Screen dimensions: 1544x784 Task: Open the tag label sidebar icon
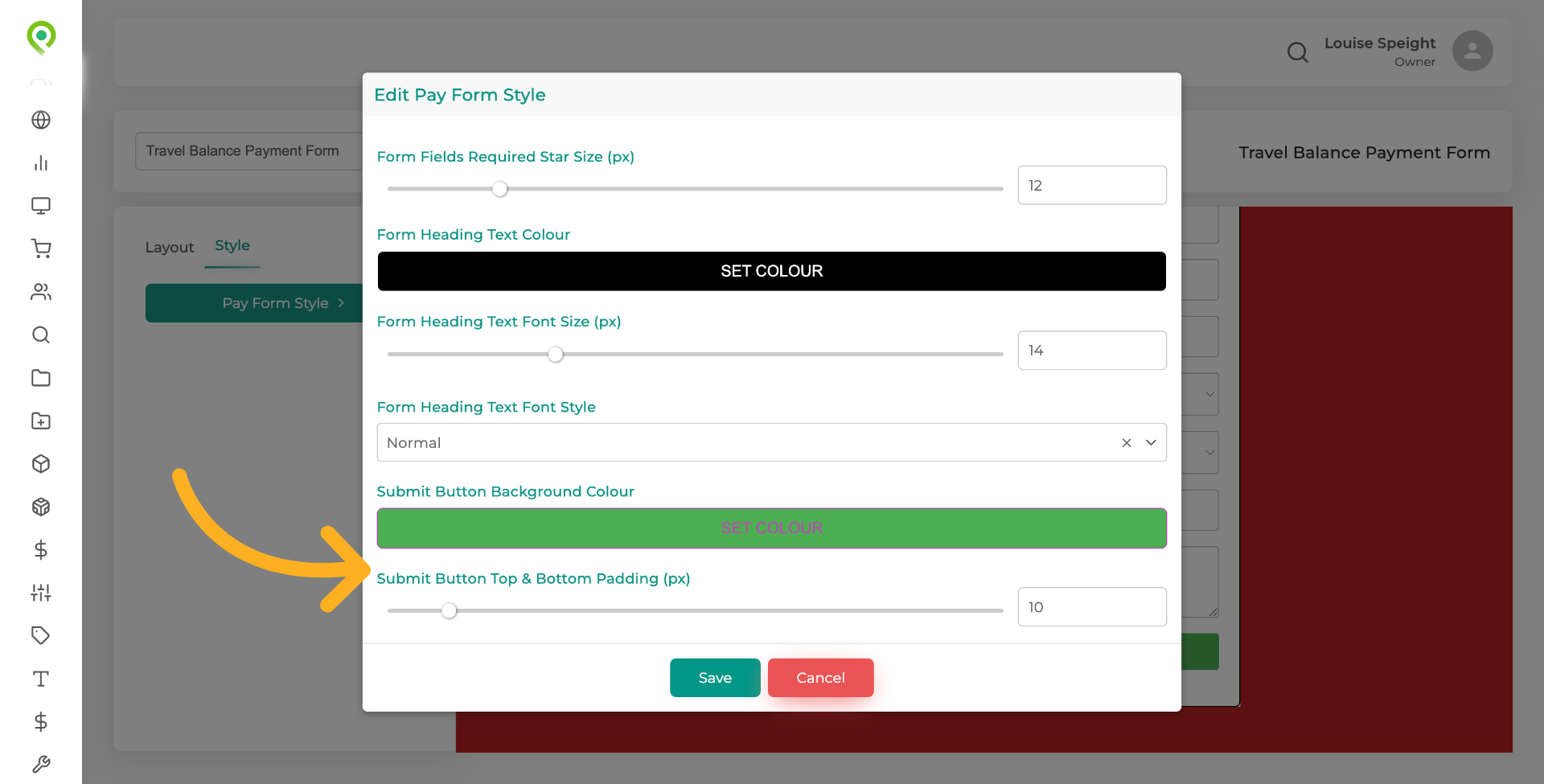pos(41,635)
